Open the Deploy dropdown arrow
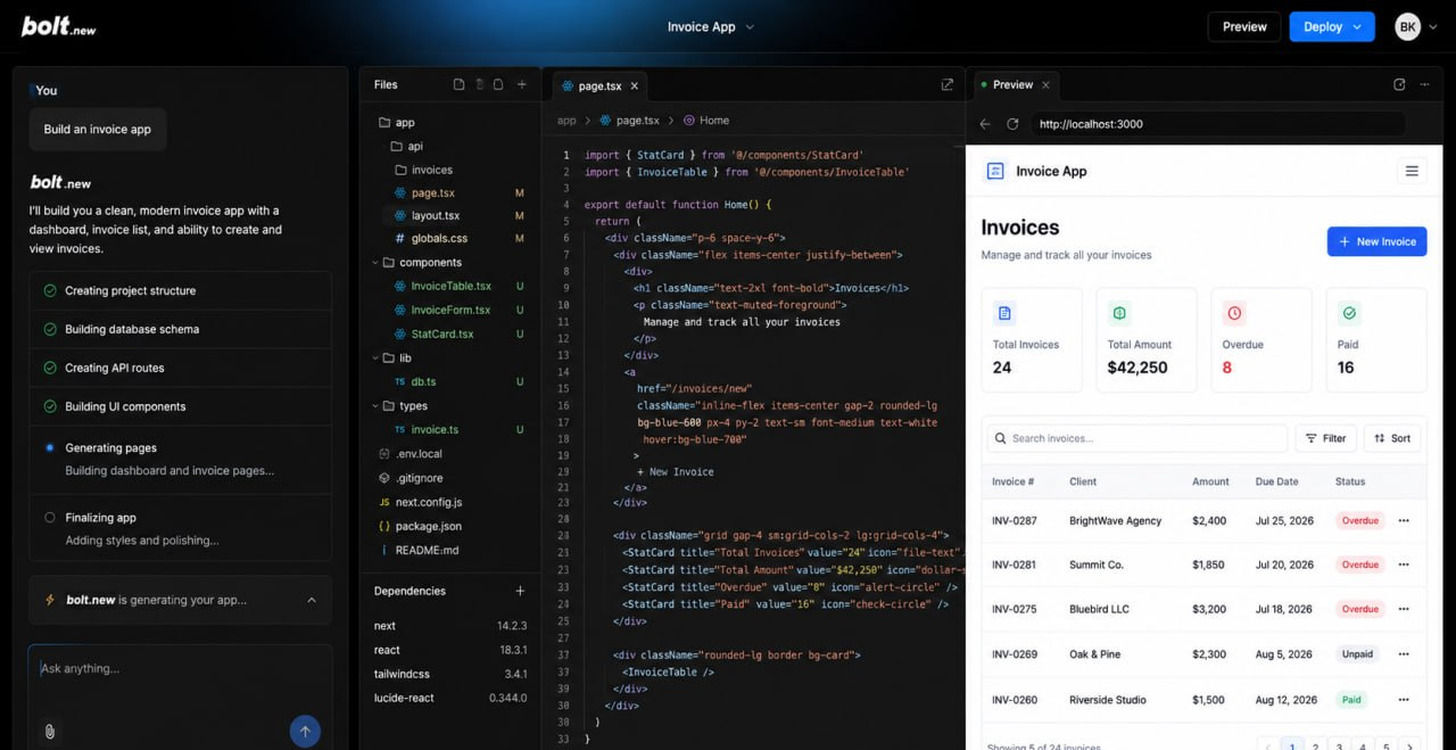Image resolution: width=1456 pixels, height=750 pixels. pos(1358,27)
